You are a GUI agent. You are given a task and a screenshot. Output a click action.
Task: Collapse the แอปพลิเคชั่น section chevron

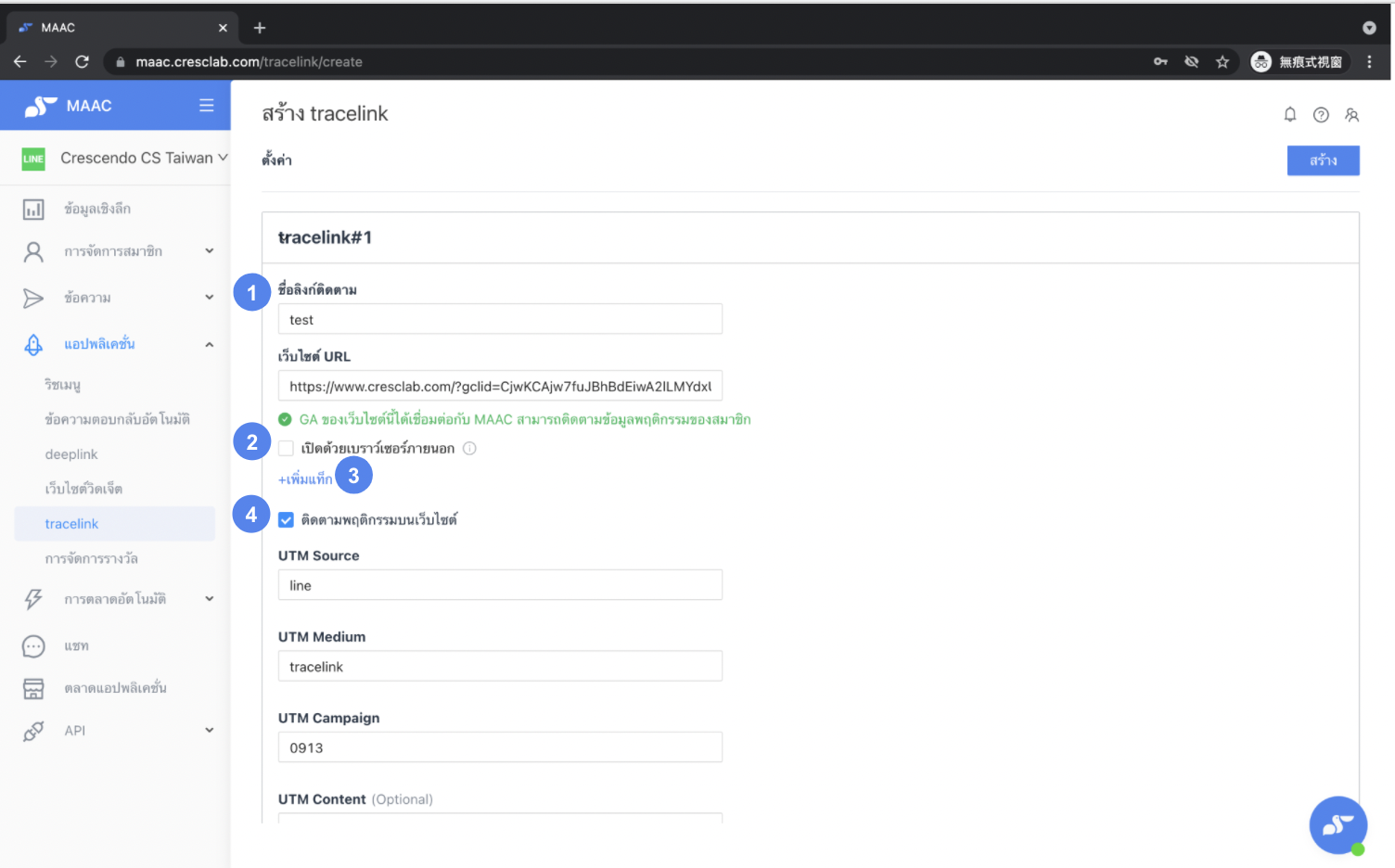click(x=210, y=344)
